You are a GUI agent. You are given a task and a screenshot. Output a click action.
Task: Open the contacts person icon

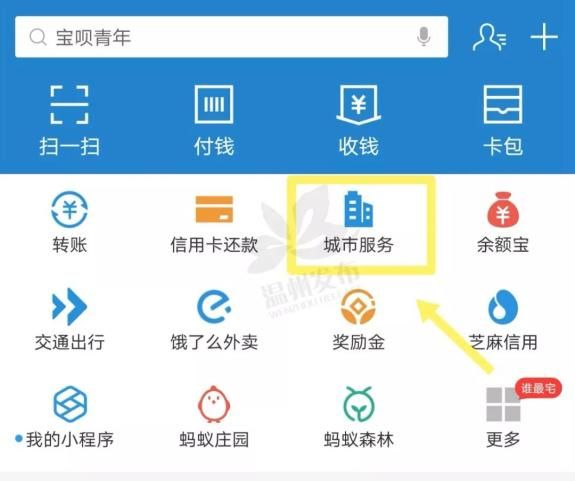pos(490,37)
